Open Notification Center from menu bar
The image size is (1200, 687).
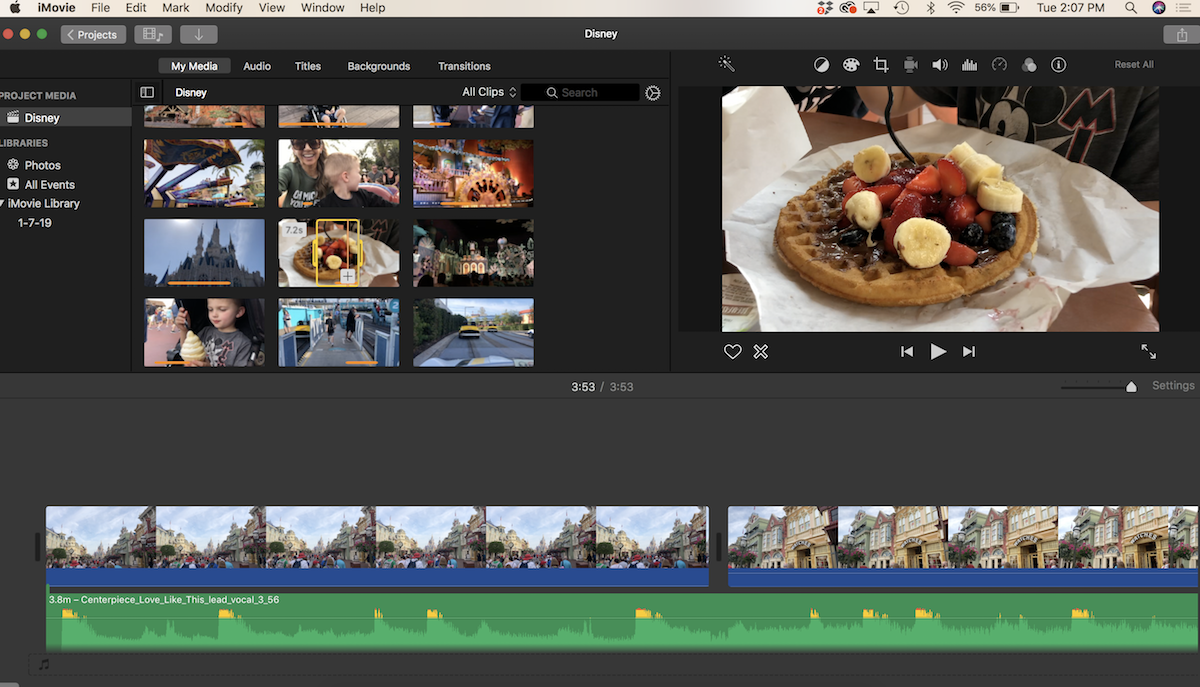tap(1184, 8)
